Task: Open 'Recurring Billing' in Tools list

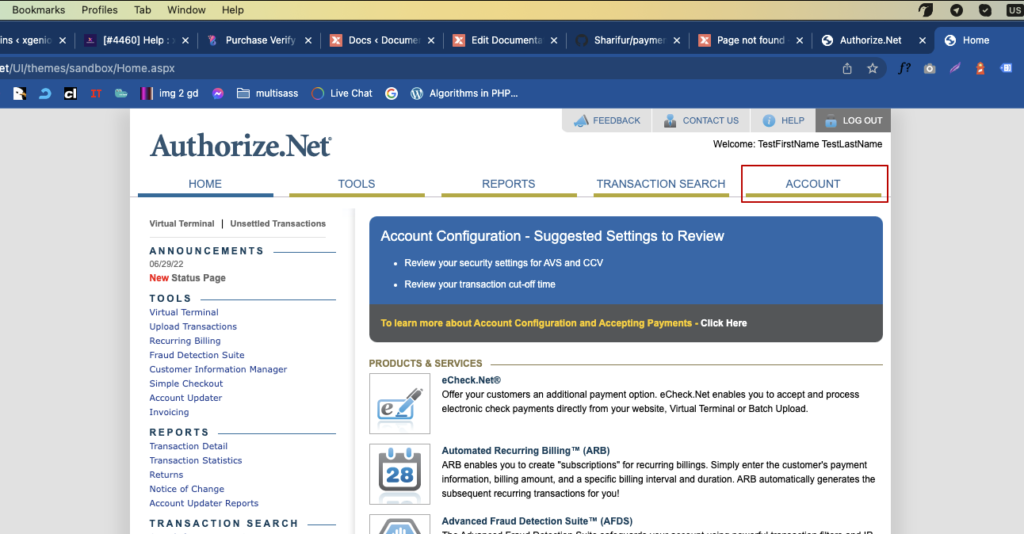Action: point(185,341)
